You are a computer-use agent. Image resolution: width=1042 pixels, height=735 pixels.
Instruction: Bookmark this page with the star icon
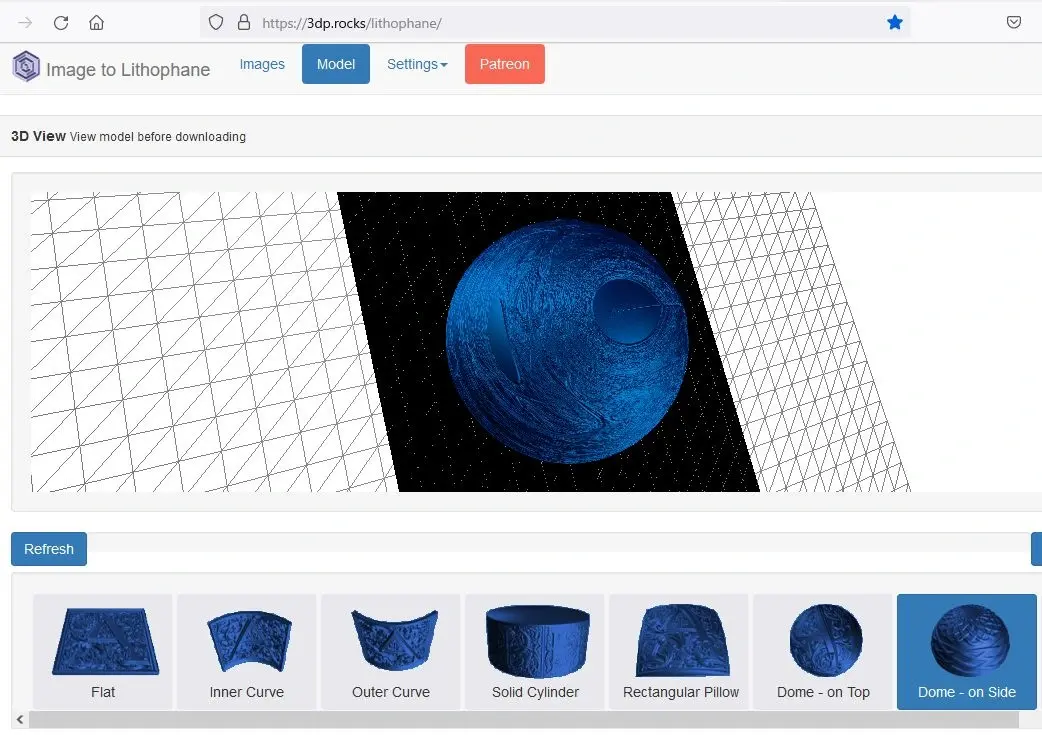[x=894, y=22]
